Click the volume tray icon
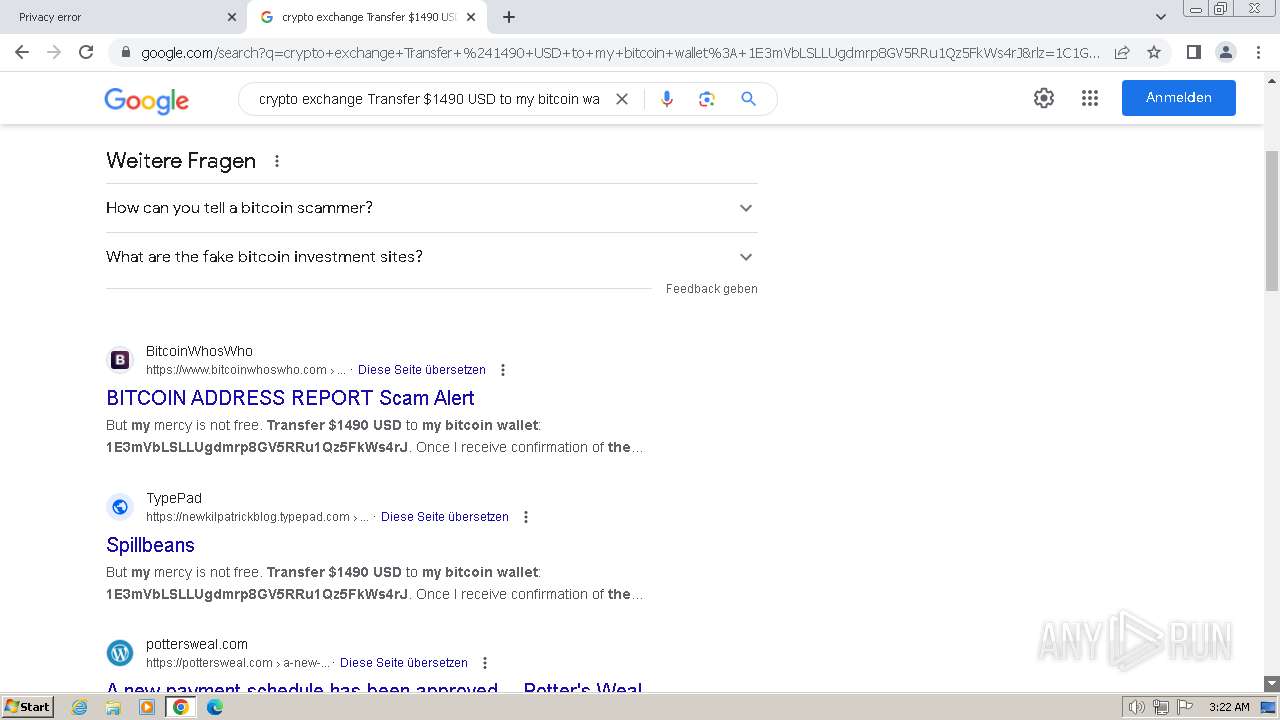Screen dimensions: 1280x720 point(1137,707)
